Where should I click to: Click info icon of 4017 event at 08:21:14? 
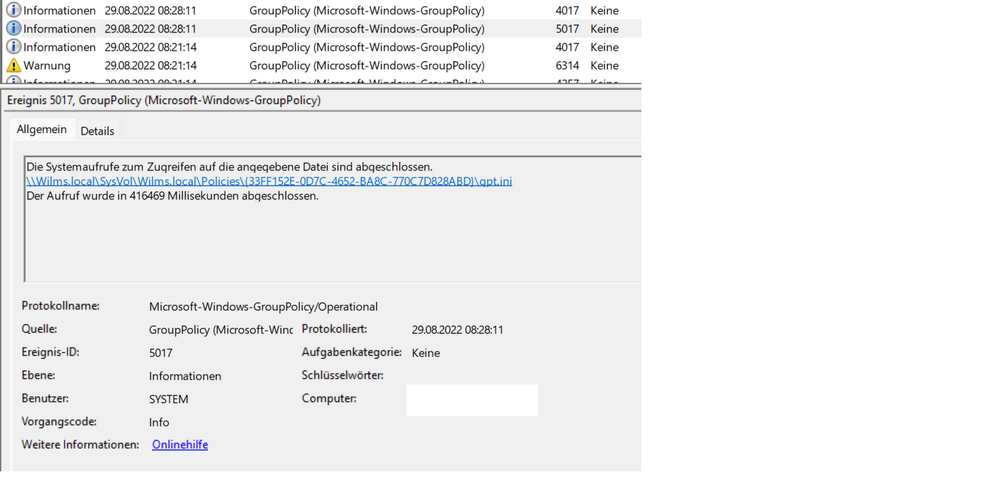[x=14, y=47]
